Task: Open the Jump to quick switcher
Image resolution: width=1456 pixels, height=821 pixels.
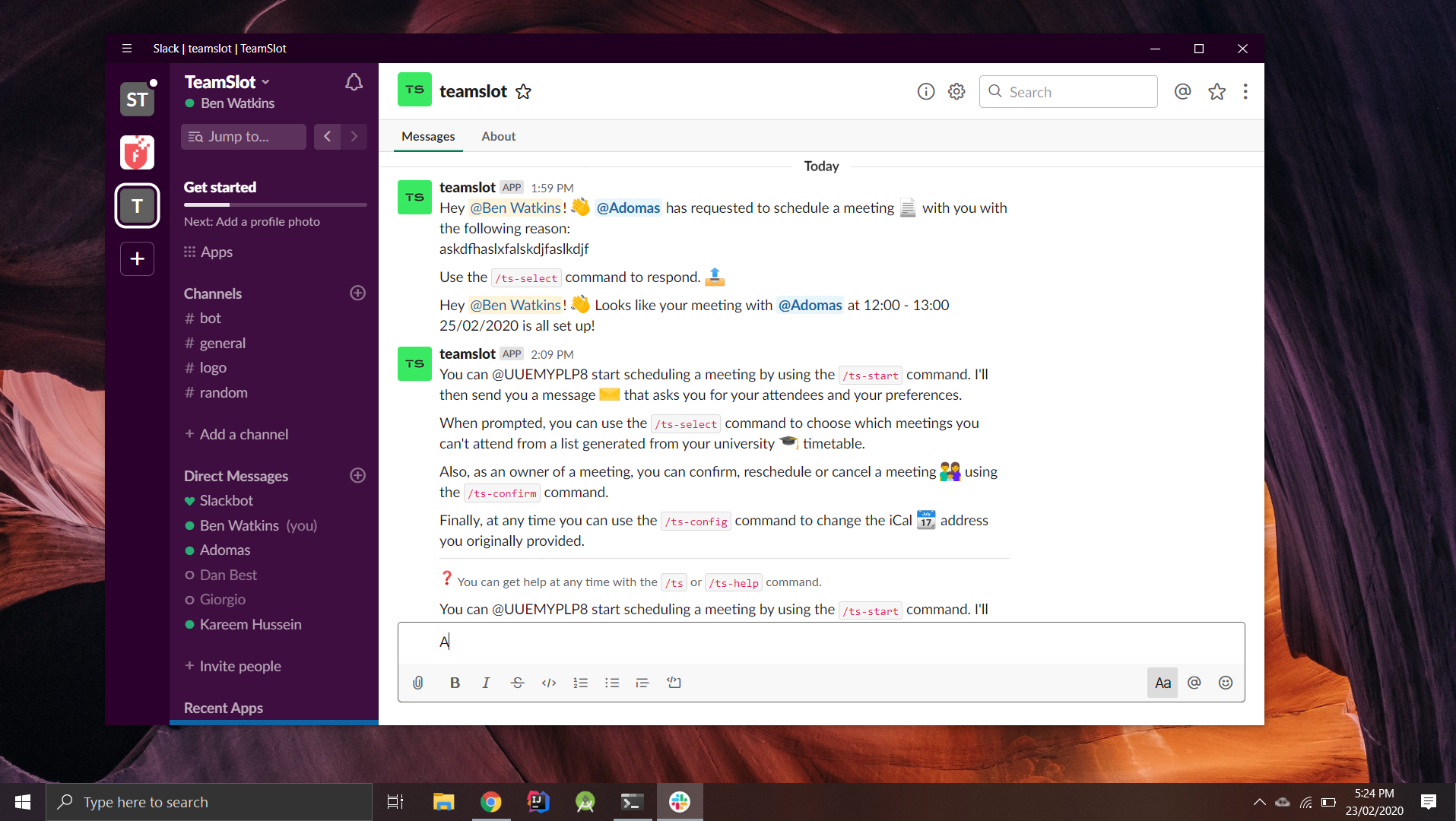Action: [x=243, y=136]
